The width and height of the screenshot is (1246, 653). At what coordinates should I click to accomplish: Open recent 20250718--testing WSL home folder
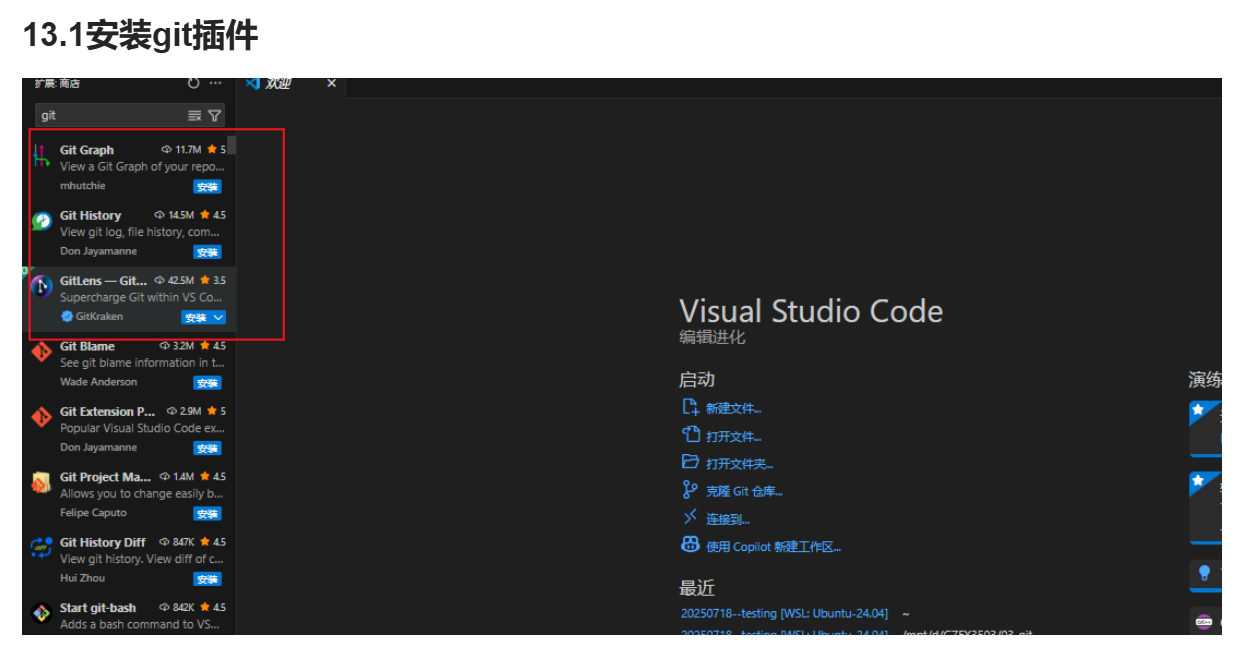click(784, 614)
